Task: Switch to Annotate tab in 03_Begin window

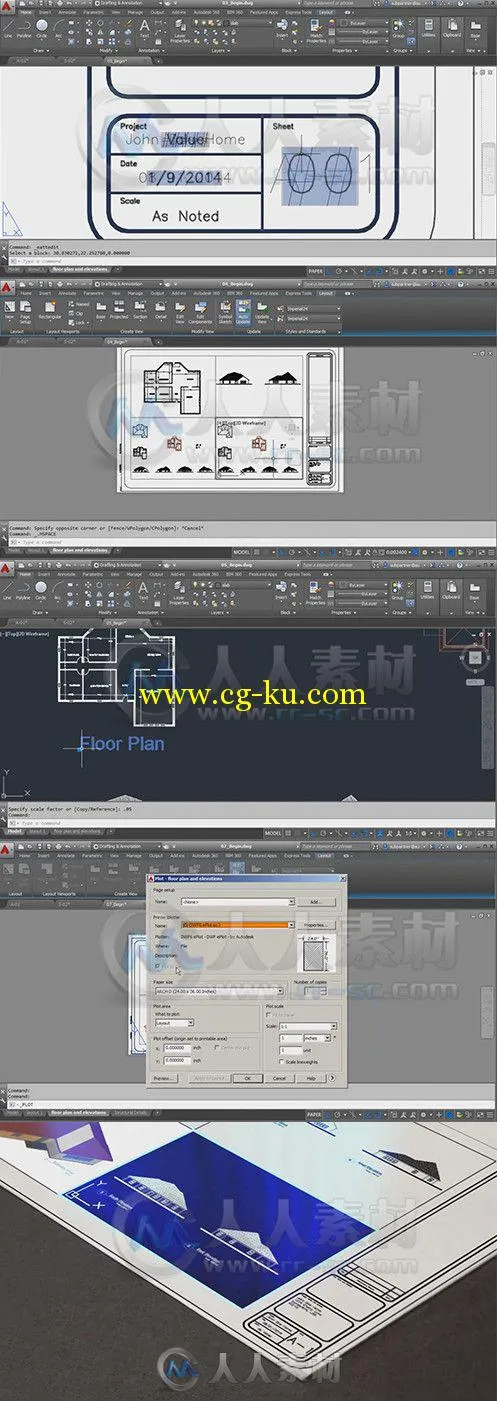Action: (67, 14)
